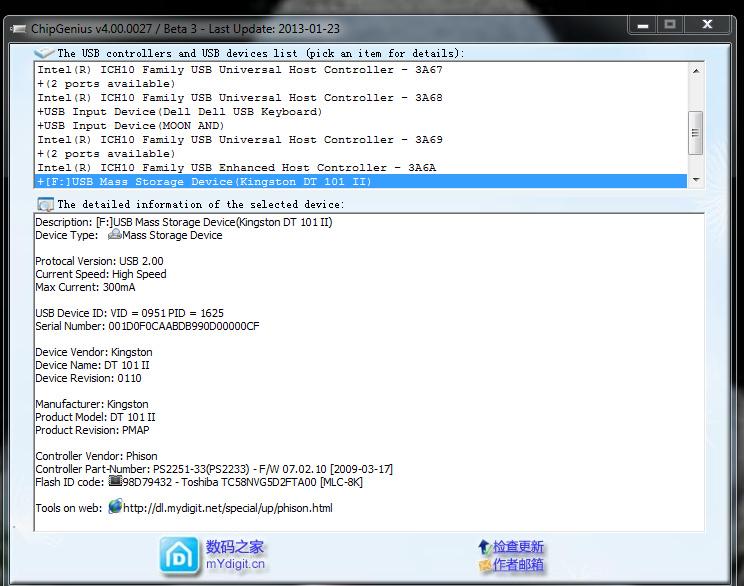Open the phison.html tools link
The height and width of the screenshot is (586, 744).
(228, 508)
